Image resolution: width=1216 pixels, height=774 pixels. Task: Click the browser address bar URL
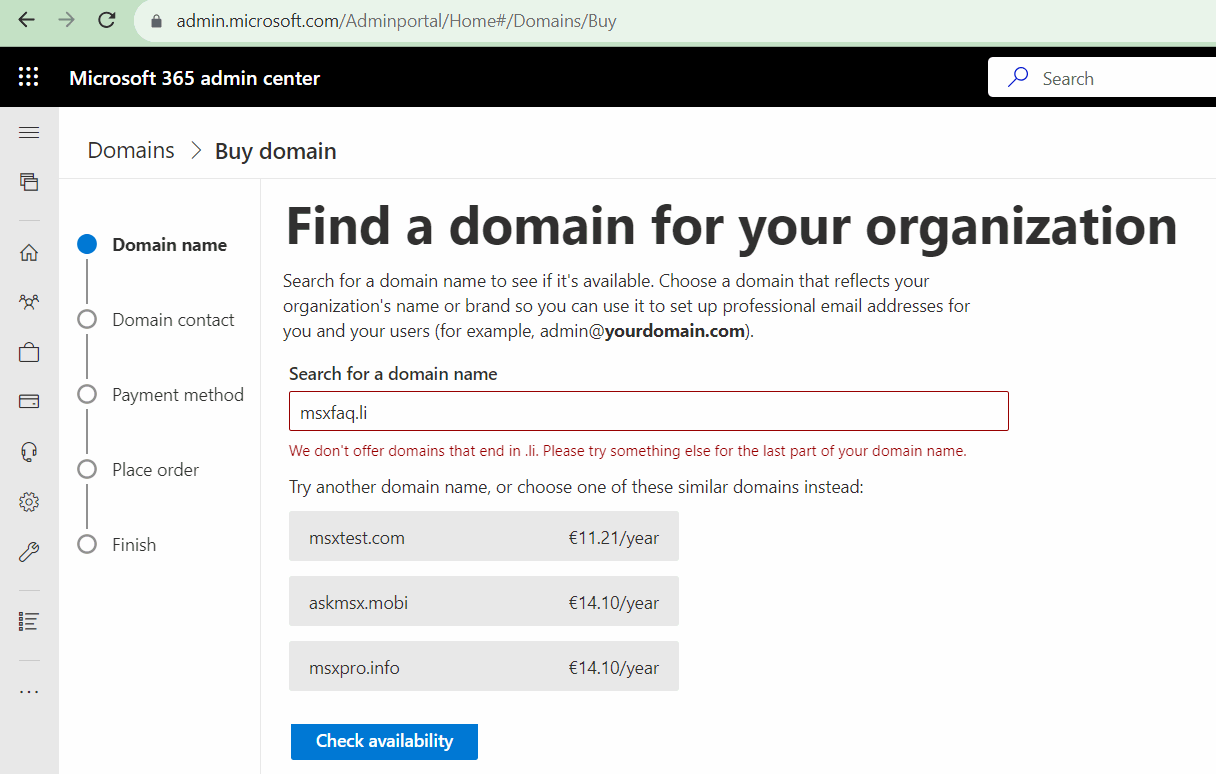tap(396, 21)
